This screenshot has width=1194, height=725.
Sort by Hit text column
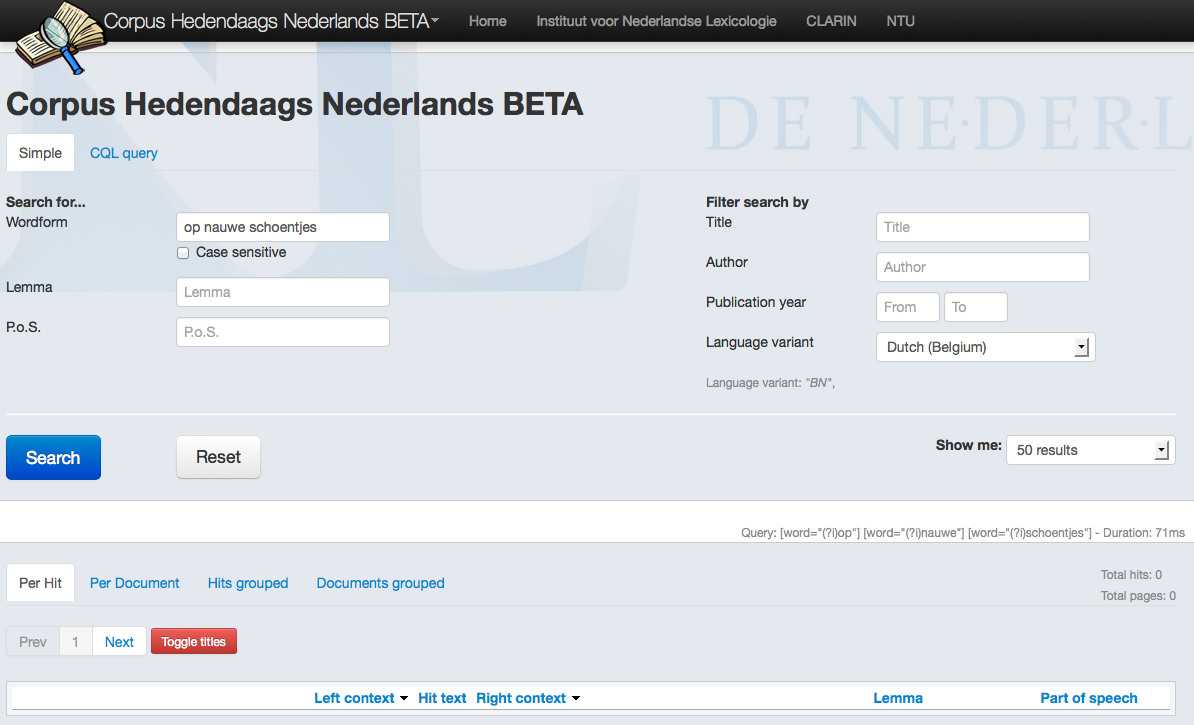[x=442, y=698]
